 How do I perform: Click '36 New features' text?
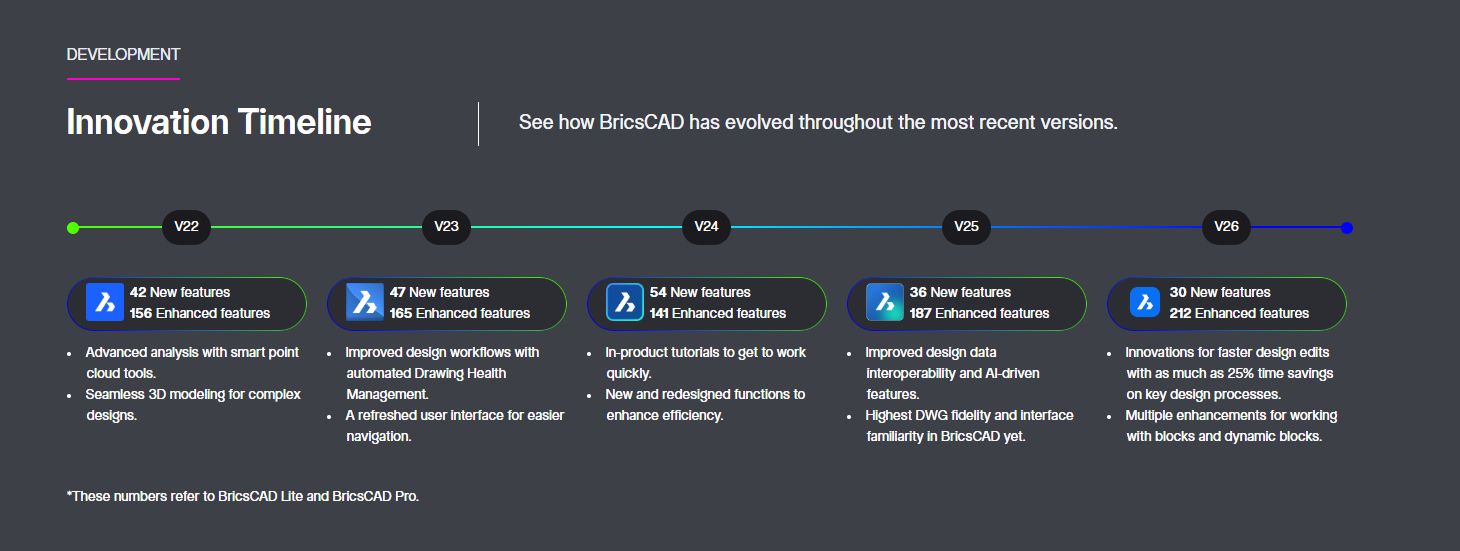960,292
